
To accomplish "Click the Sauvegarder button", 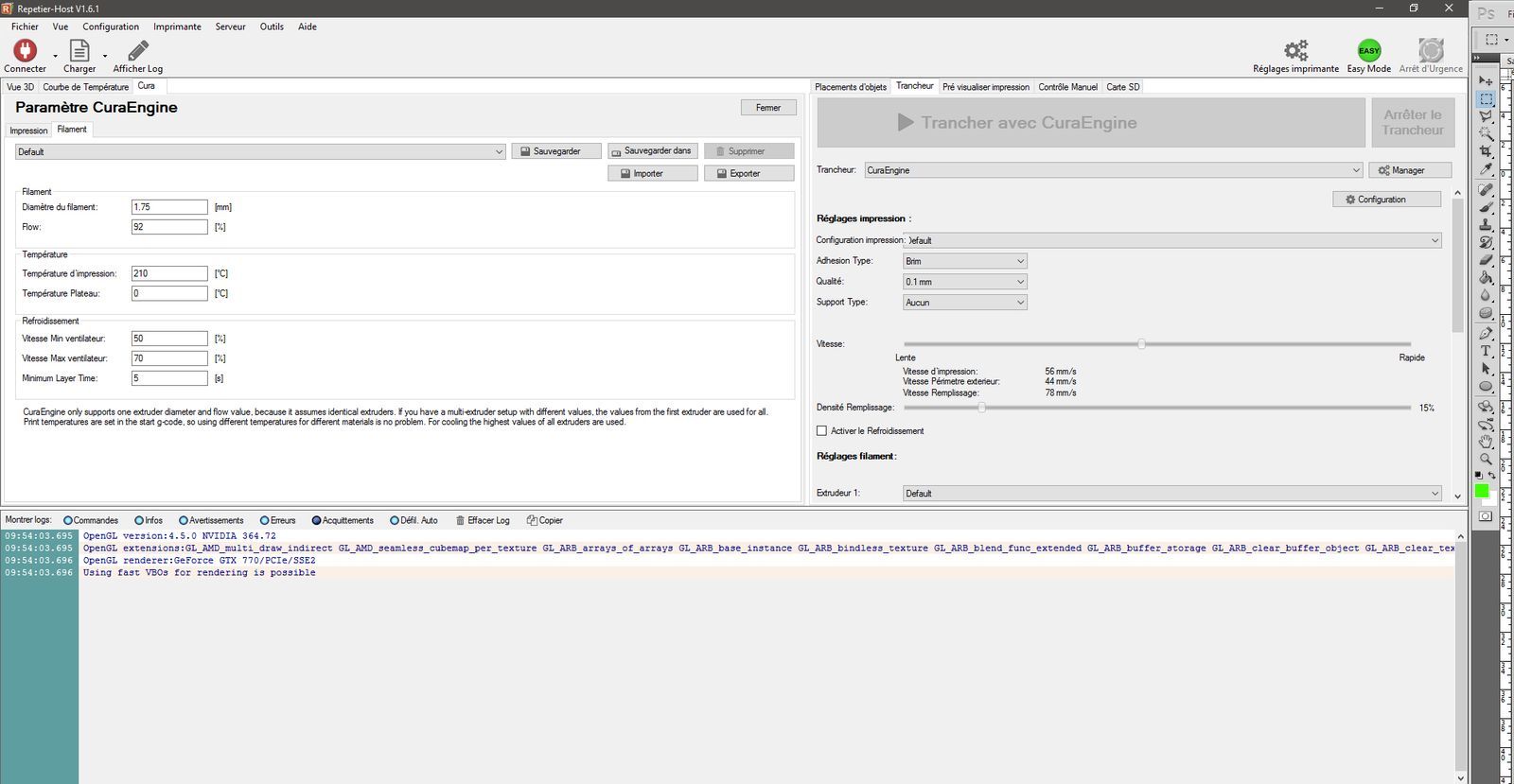I will click(x=556, y=151).
